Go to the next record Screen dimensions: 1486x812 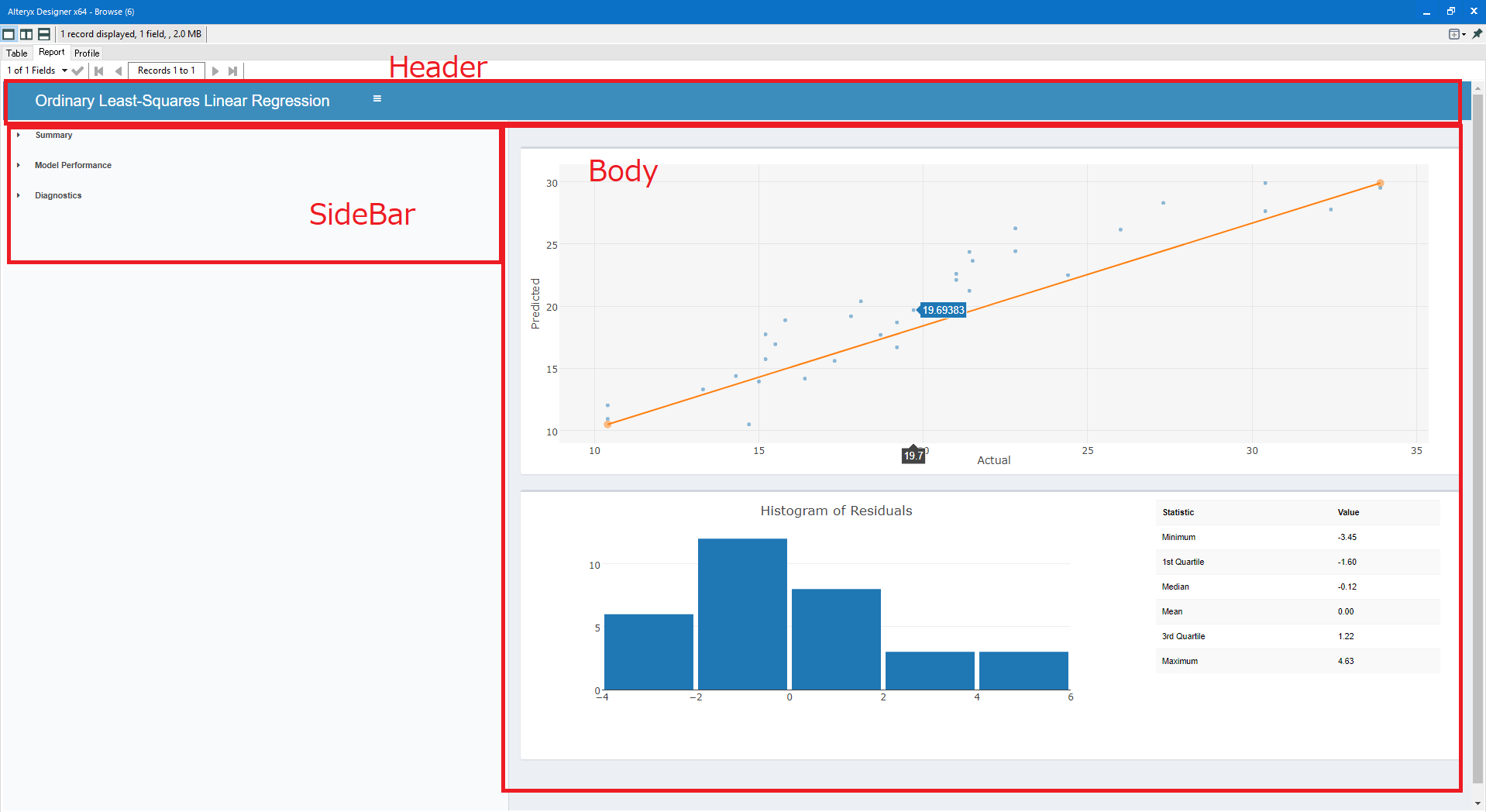215,71
